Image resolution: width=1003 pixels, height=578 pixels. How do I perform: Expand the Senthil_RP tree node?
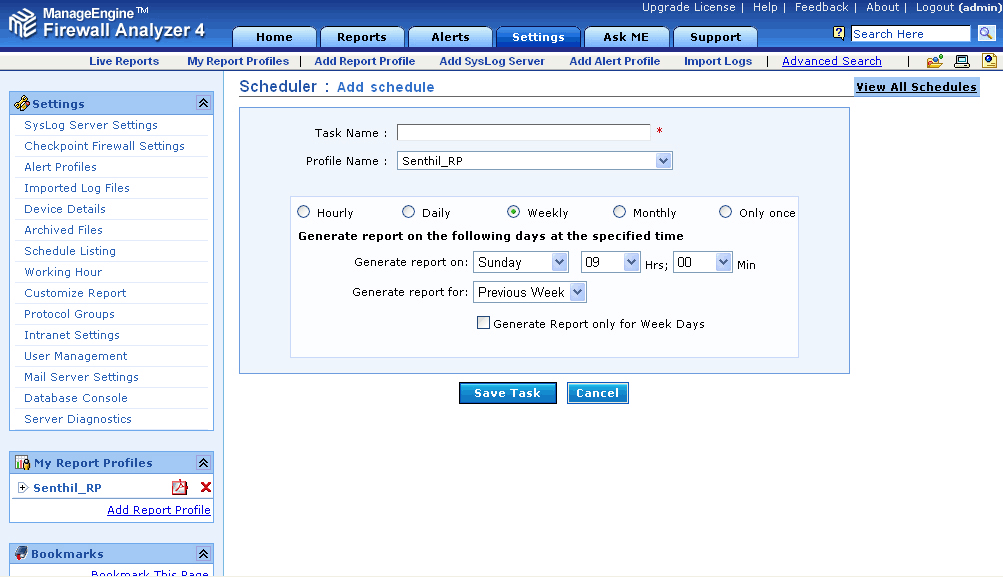[22, 488]
